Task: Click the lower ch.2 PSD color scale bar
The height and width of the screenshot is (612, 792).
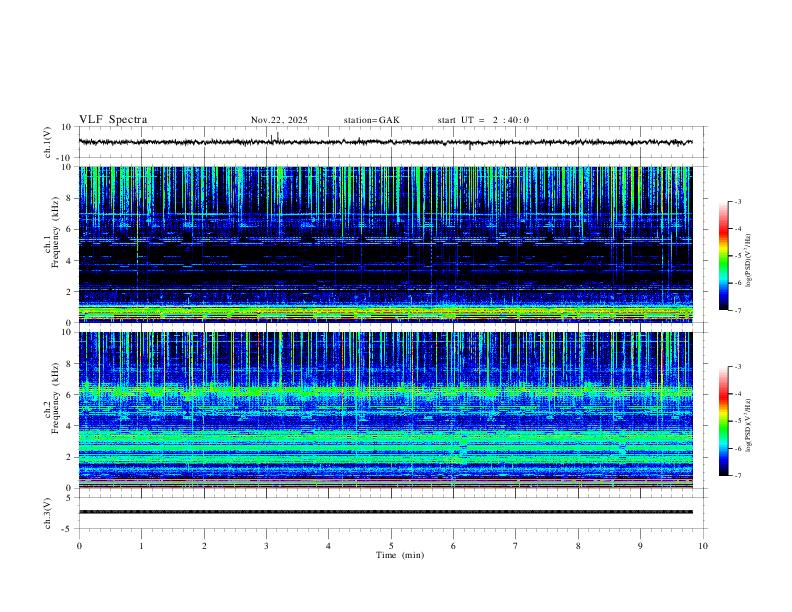Action: (x=723, y=421)
